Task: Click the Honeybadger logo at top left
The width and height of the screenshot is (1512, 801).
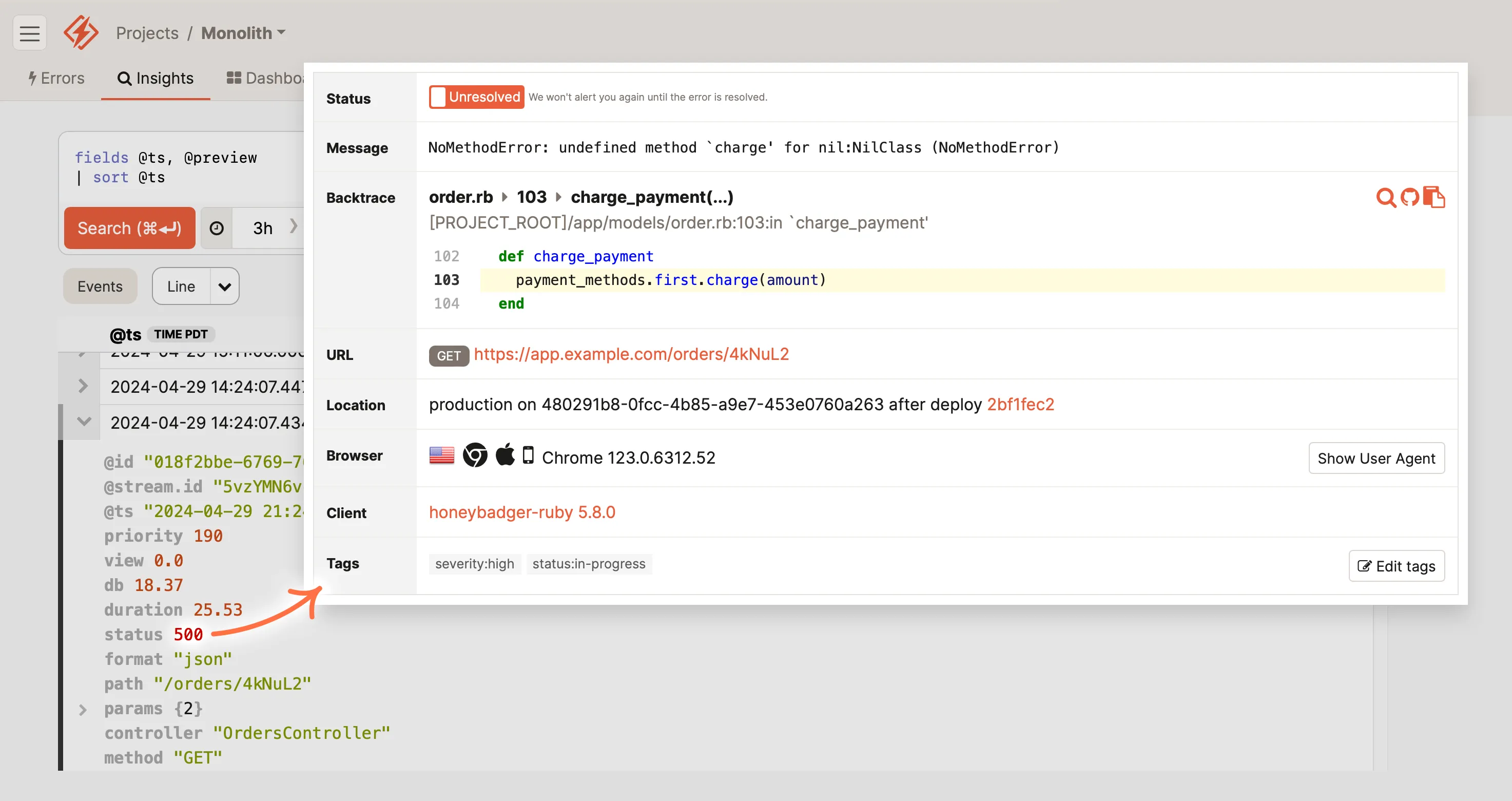Action: pyautogui.click(x=81, y=33)
